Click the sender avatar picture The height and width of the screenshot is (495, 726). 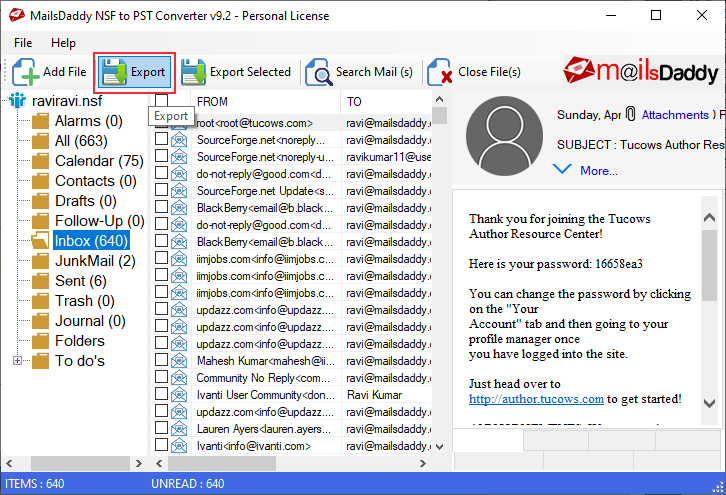(x=504, y=135)
